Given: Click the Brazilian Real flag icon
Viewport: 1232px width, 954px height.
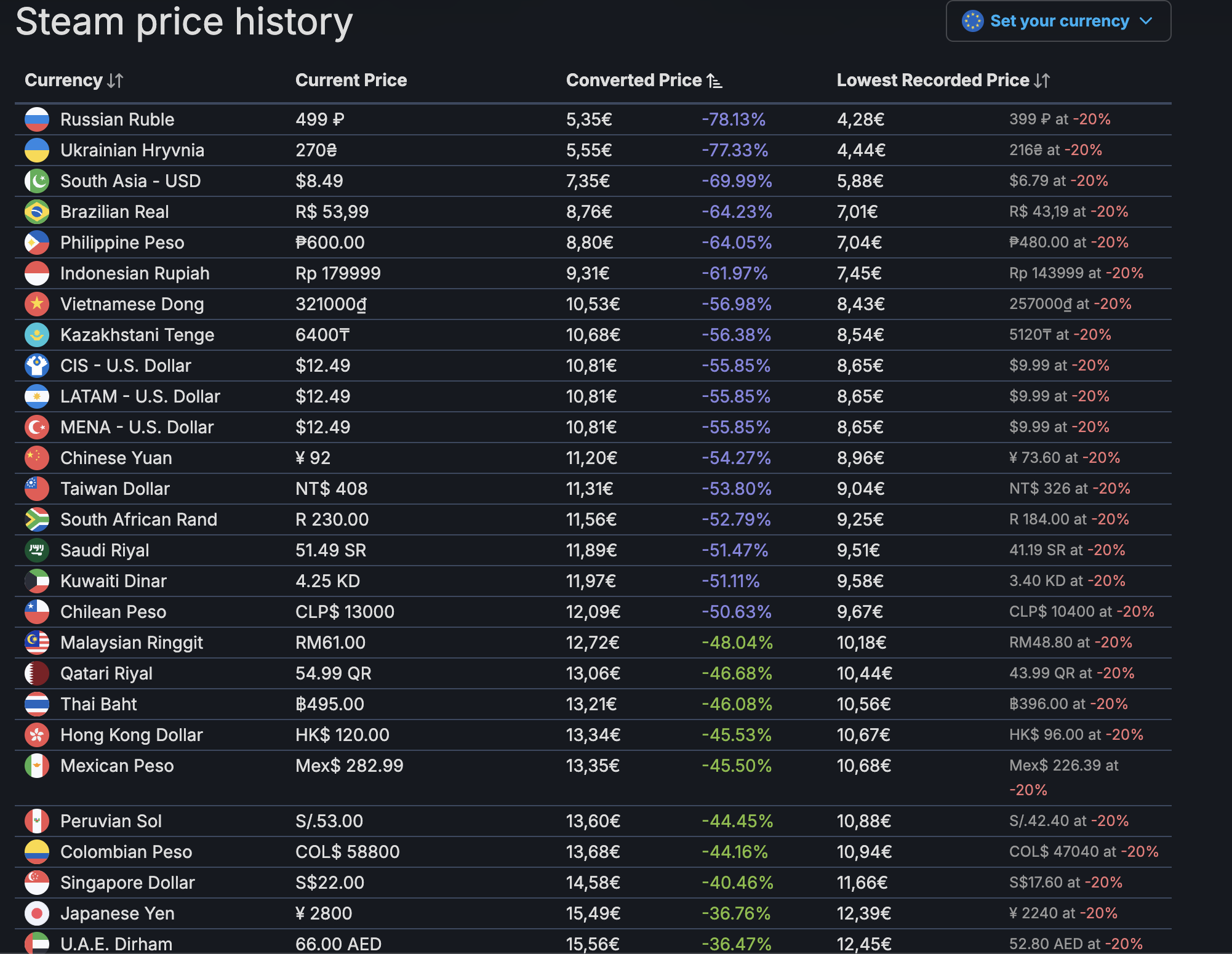Looking at the screenshot, I should pyautogui.click(x=37, y=212).
